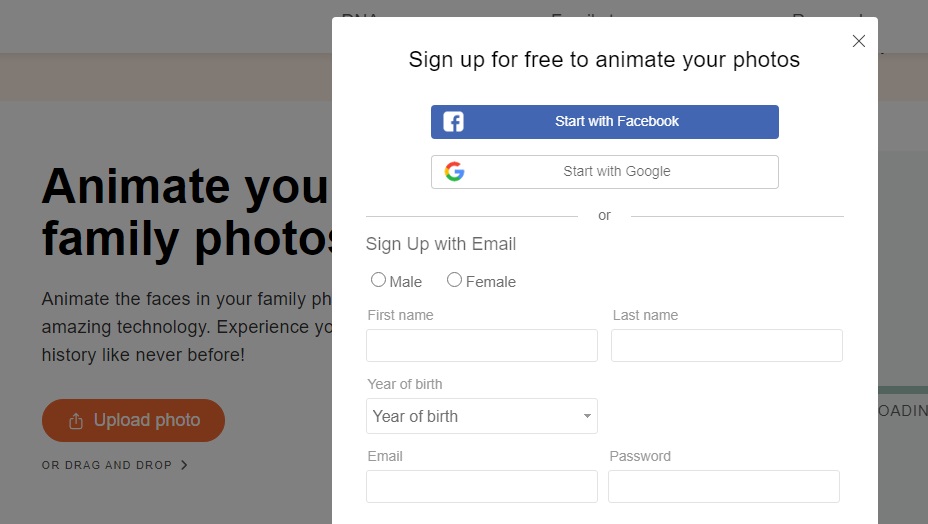Viewport: 928px width, 524px height.
Task: Select the Female radio button
Action: pyautogui.click(x=454, y=280)
